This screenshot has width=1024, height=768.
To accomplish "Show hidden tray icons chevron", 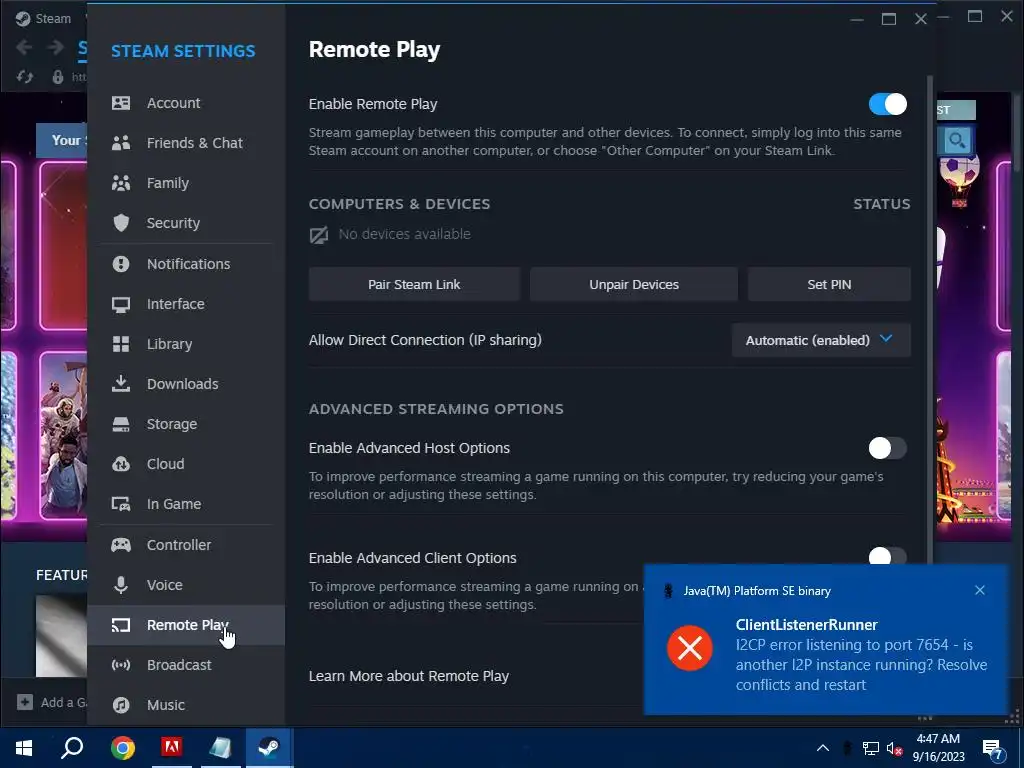I will click(x=823, y=748).
